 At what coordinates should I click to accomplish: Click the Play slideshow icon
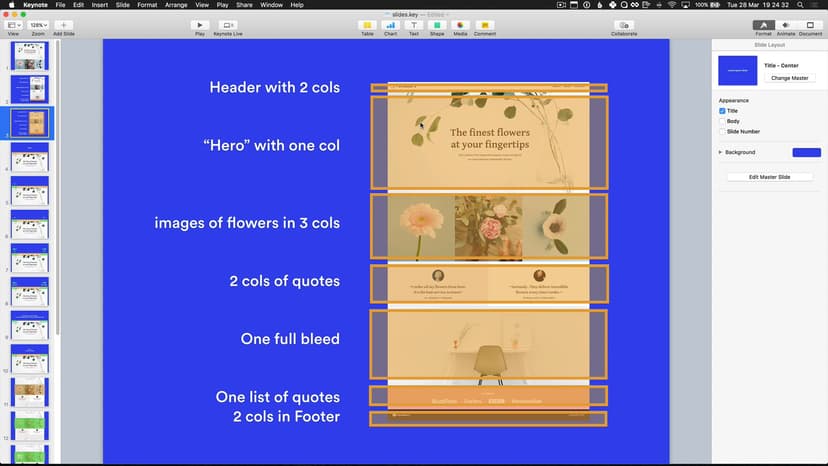pyautogui.click(x=199, y=24)
